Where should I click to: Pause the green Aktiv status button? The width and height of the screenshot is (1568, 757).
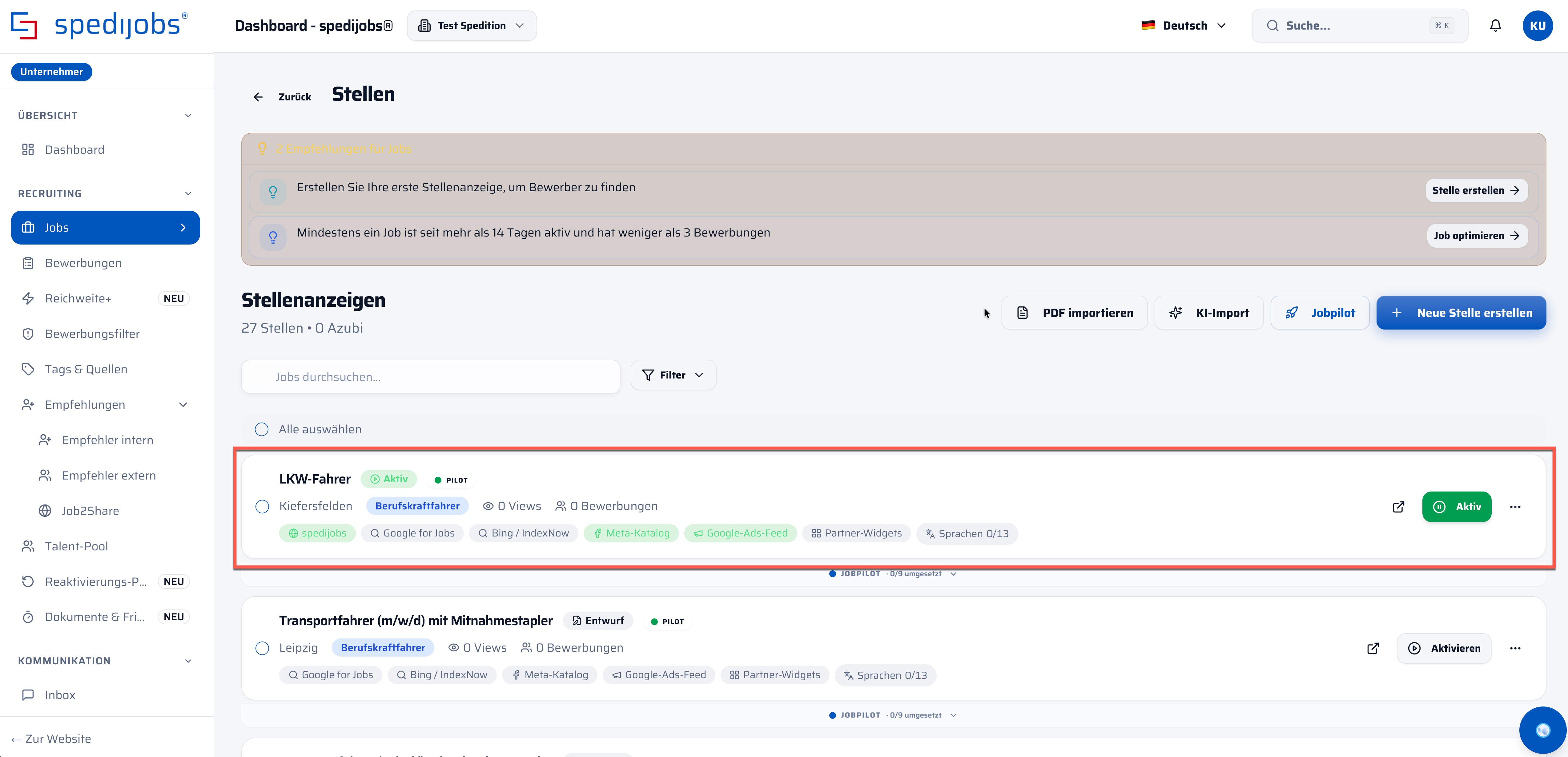[1457, 507]
